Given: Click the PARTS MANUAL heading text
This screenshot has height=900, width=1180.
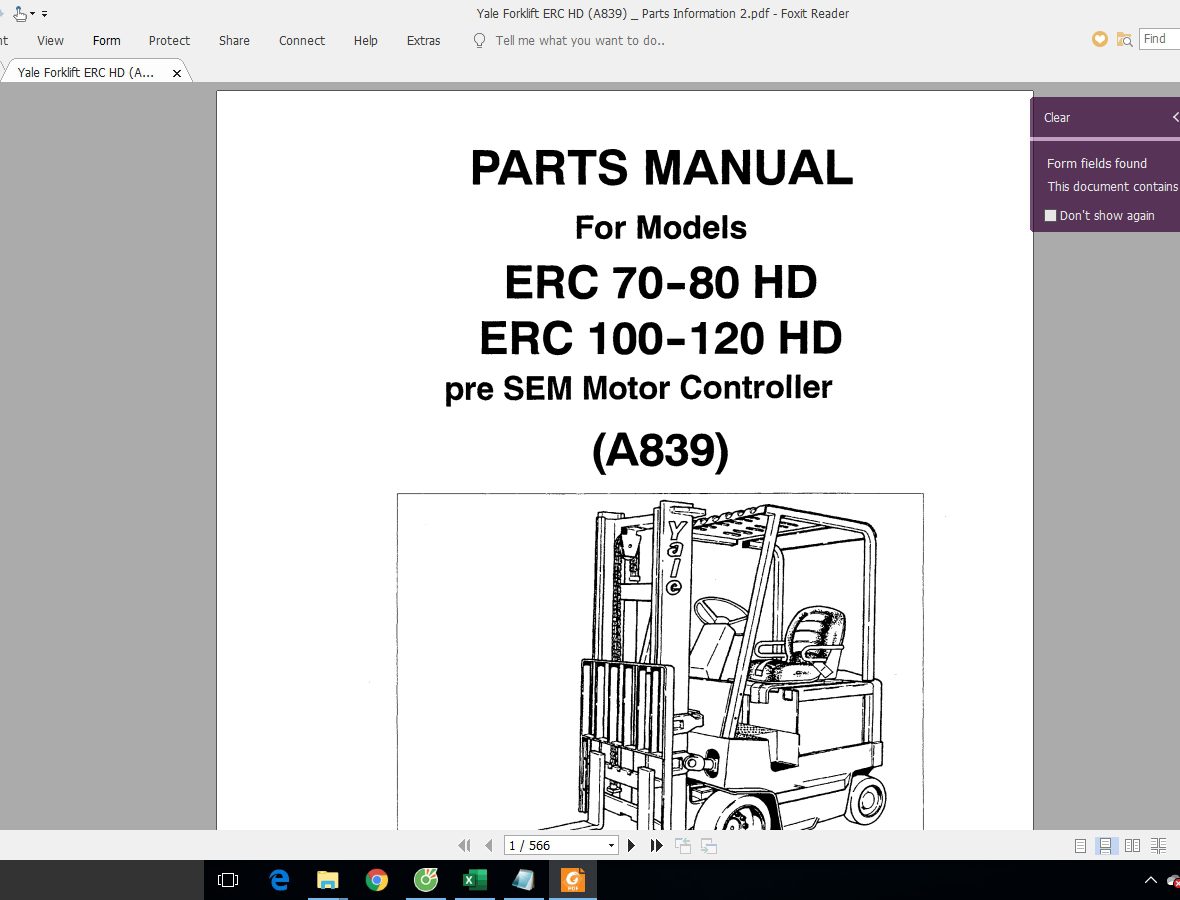Looking at the screenshot, I should click(x=661, y=167).
